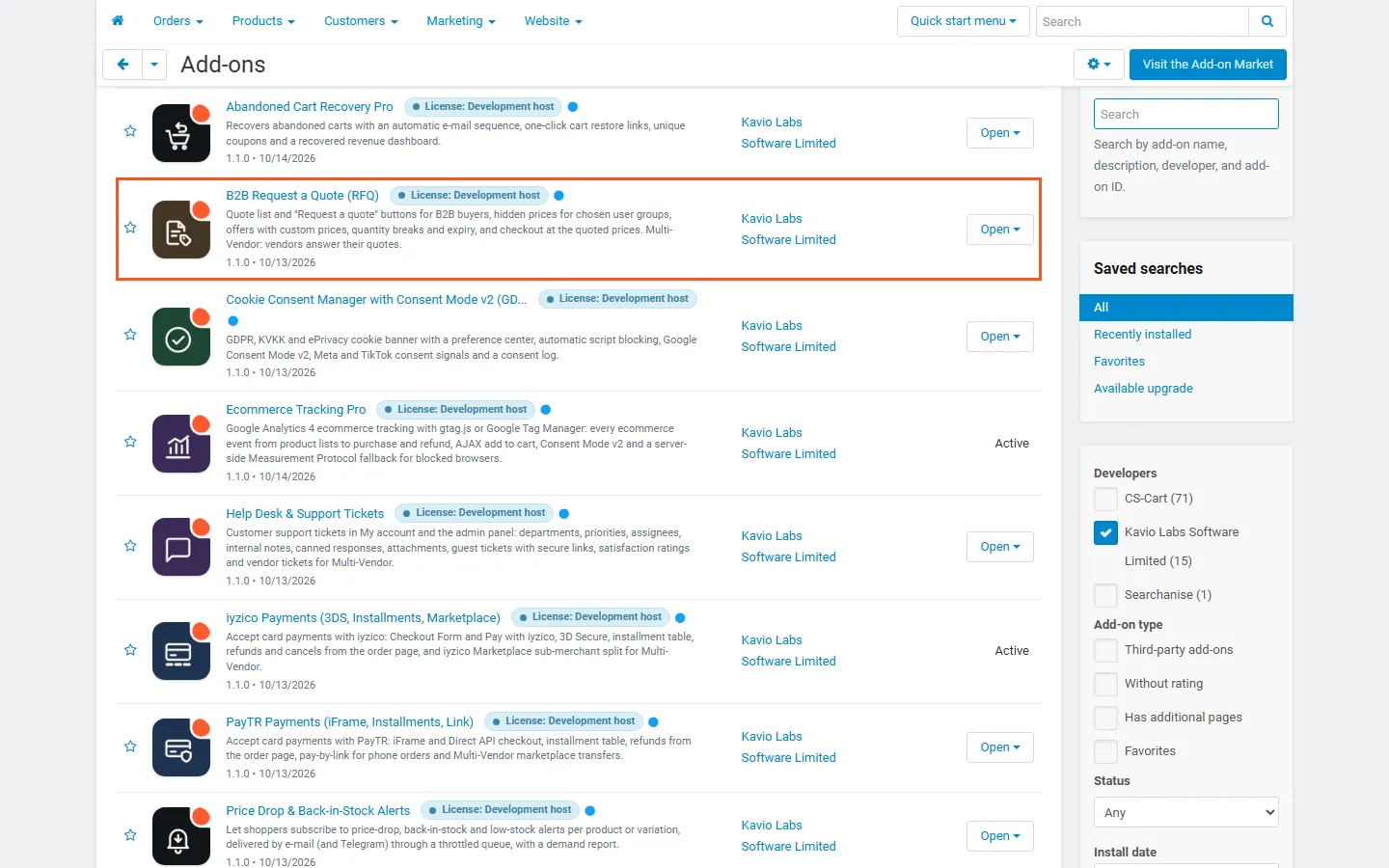Open the Products menu
Viewport: 1389px width, 868px height.
(x=263, y=21)
